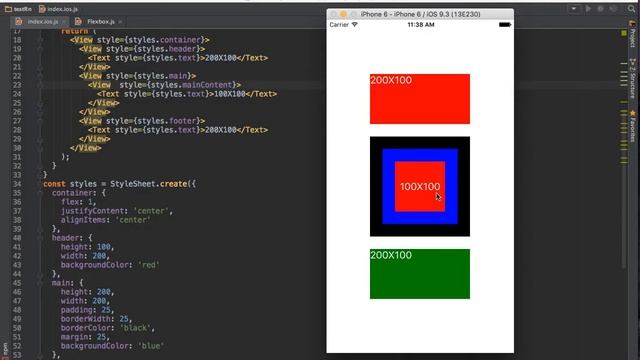Collapse the header style block at line 40

[40, 238]
